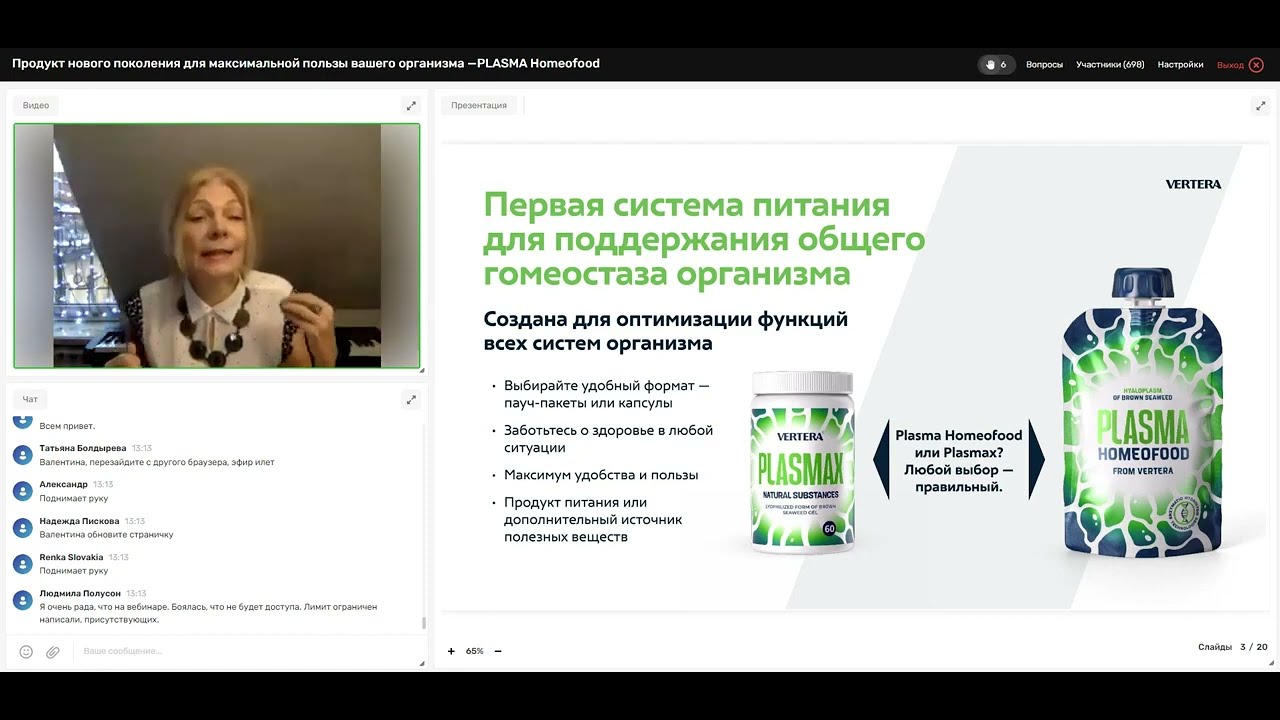Screen dimensions: 1280x720
Task: Click the text 'Любой выбор — правильный.'
Action: (x=959, y=478)
